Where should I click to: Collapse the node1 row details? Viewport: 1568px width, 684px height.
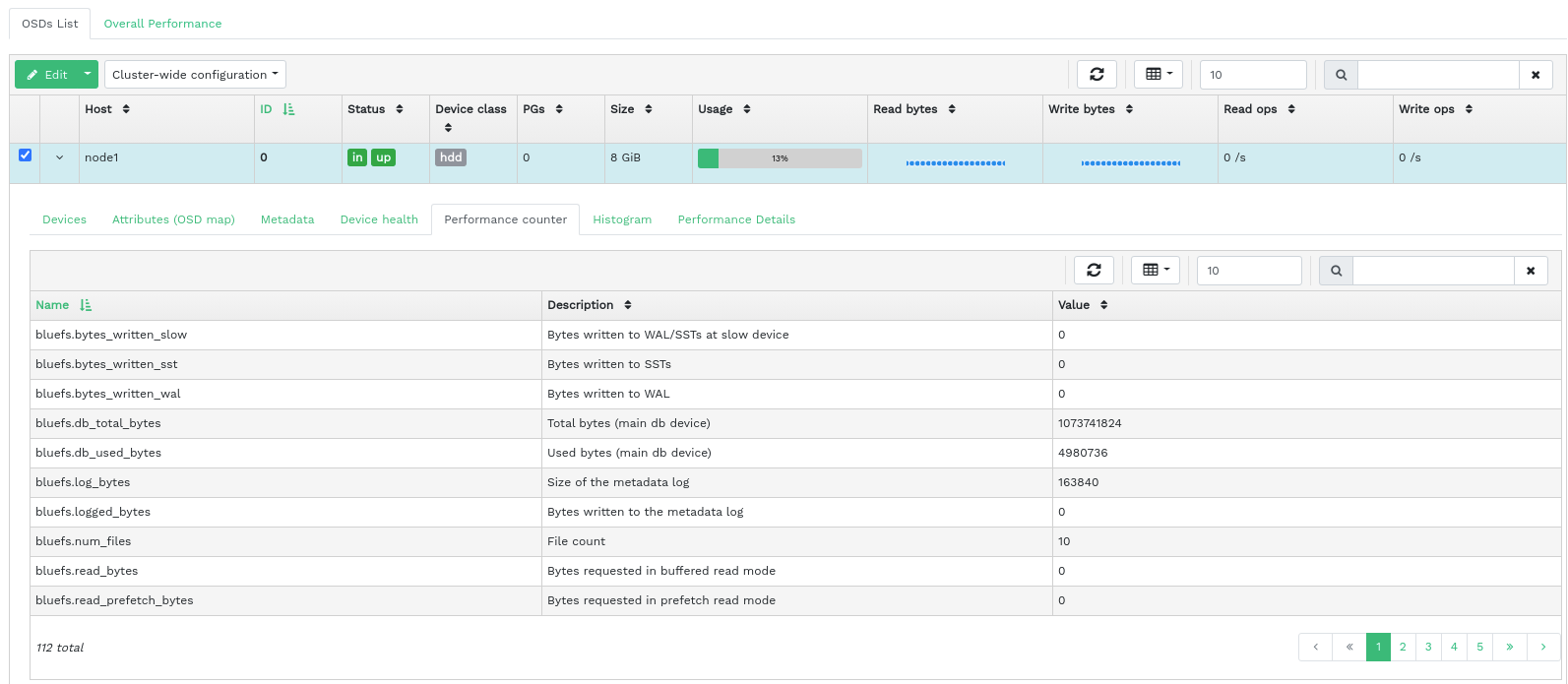pyautogui.click(x=59, y=157)
